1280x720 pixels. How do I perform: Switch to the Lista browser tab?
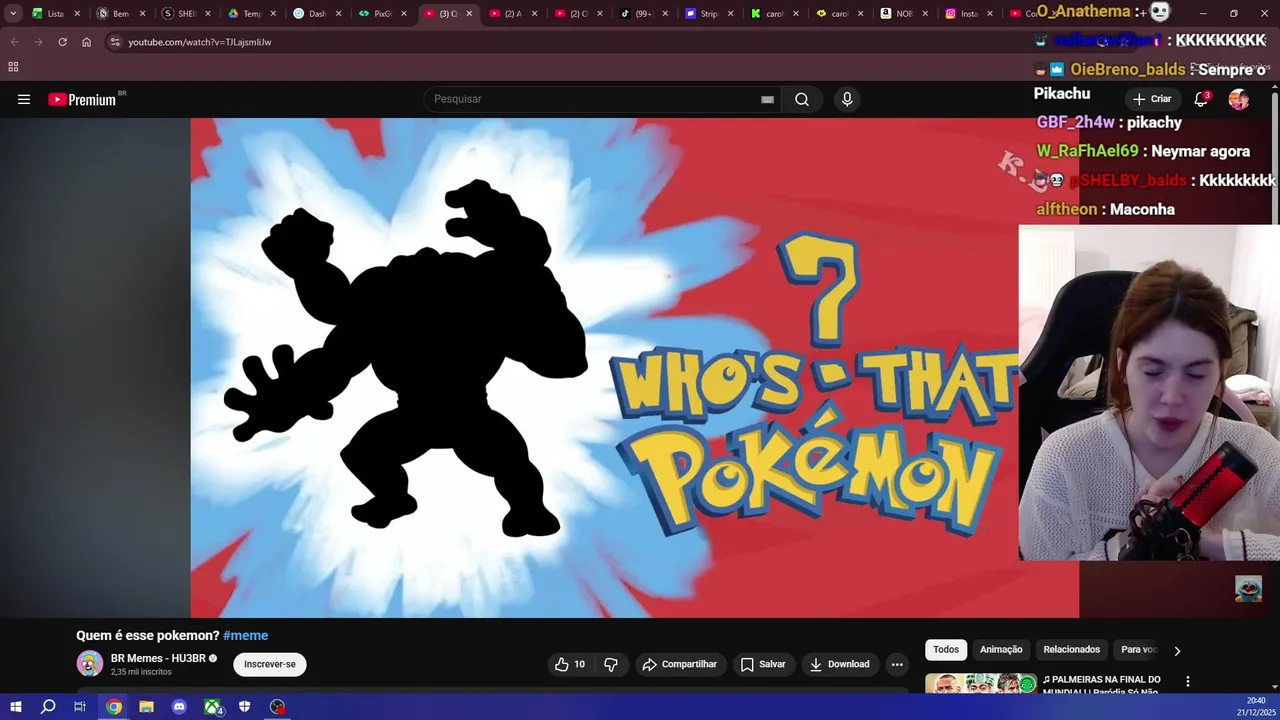(x=55, y=14)
